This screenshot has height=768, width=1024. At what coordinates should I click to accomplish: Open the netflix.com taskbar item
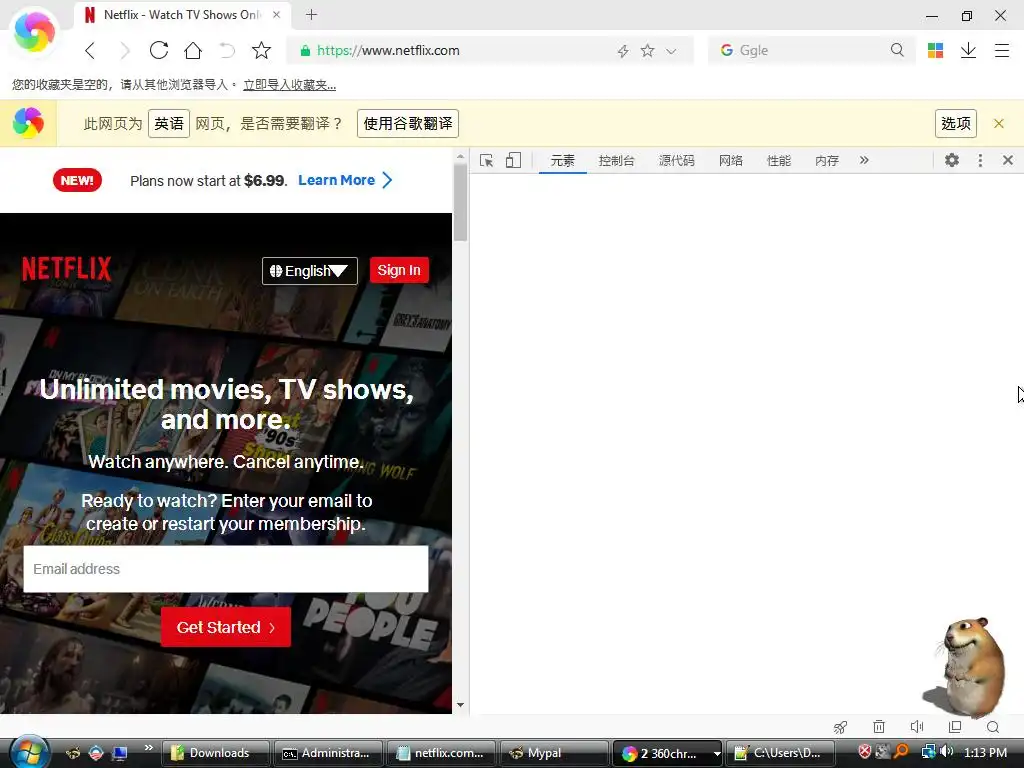point(440,753)
